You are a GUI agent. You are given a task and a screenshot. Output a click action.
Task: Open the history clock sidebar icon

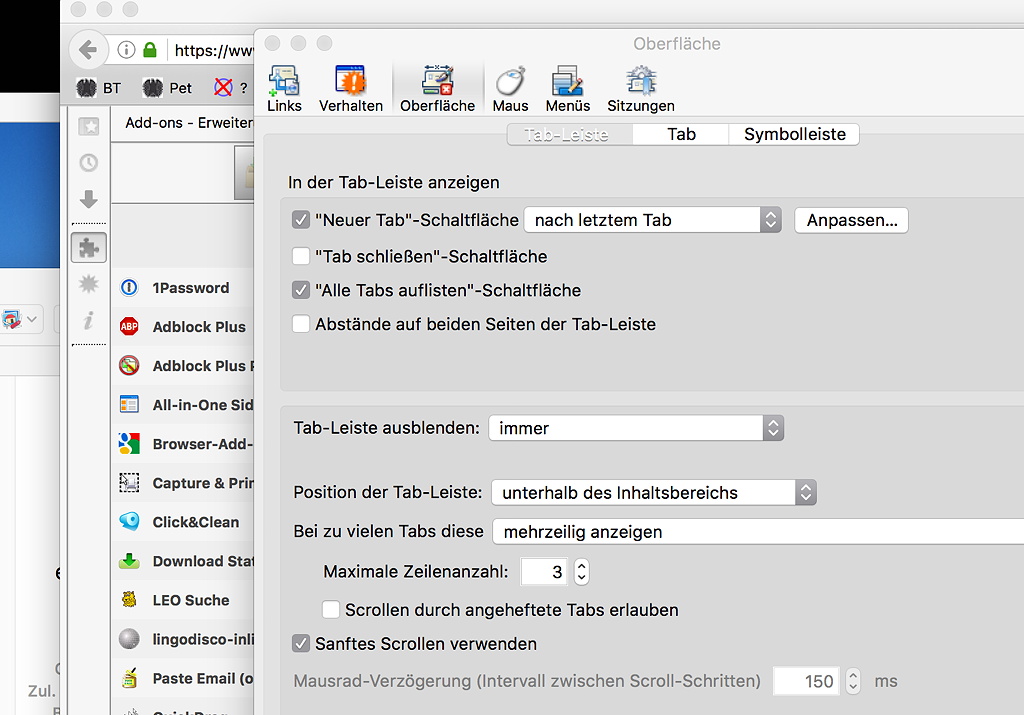89,162
